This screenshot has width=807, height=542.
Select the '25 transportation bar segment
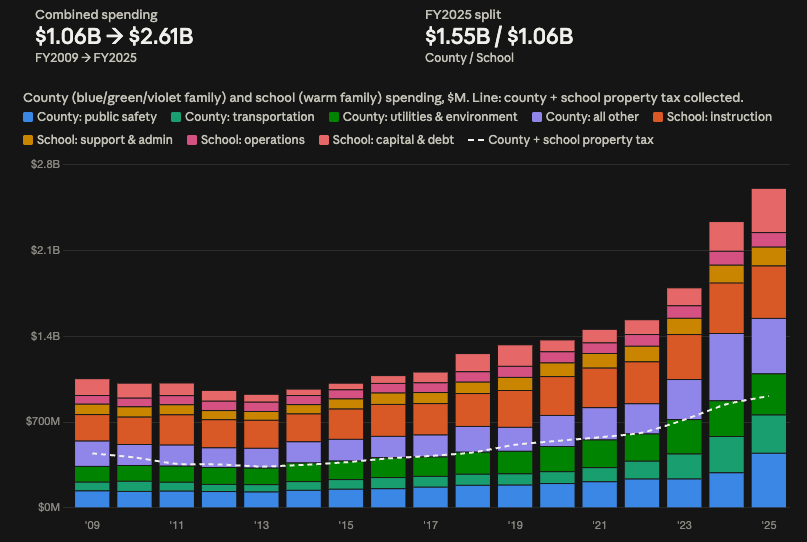[x=769, y=434]
